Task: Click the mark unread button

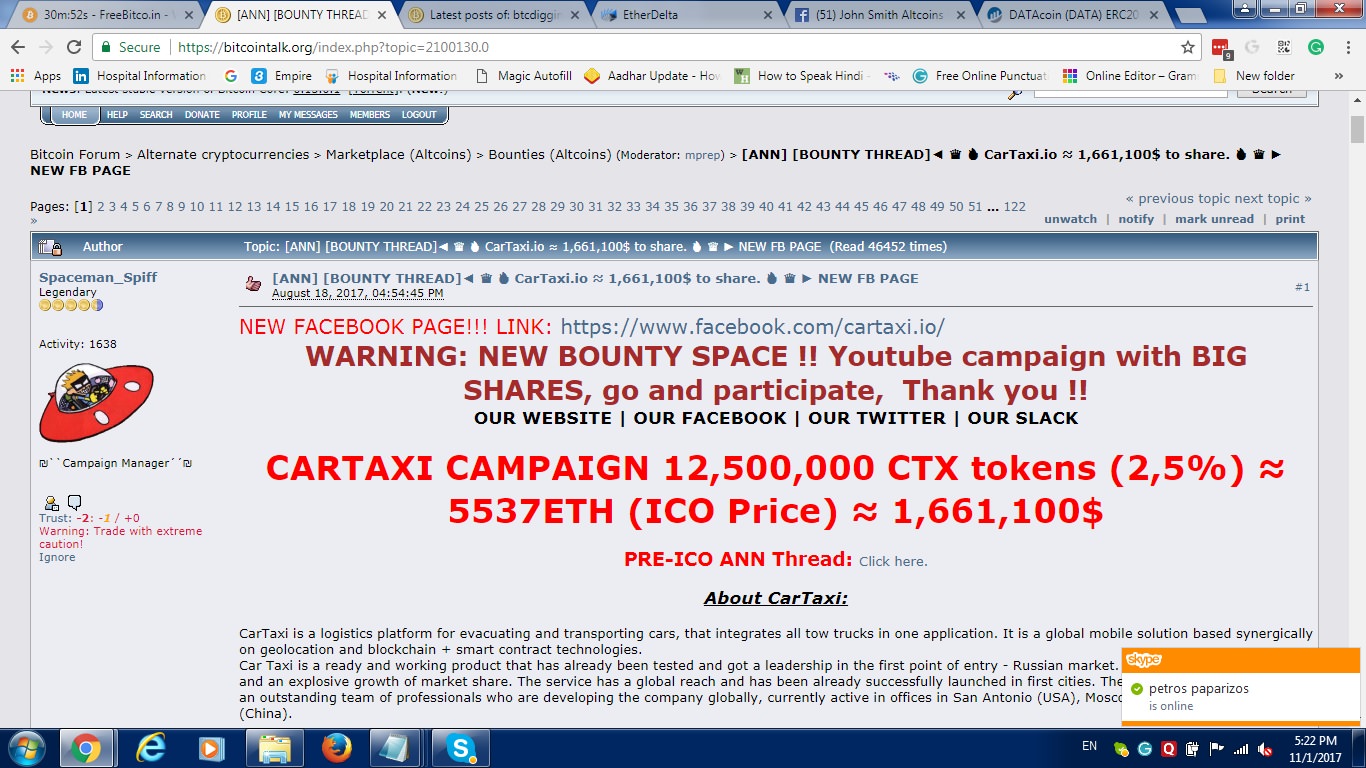Action: point(1215,219)
